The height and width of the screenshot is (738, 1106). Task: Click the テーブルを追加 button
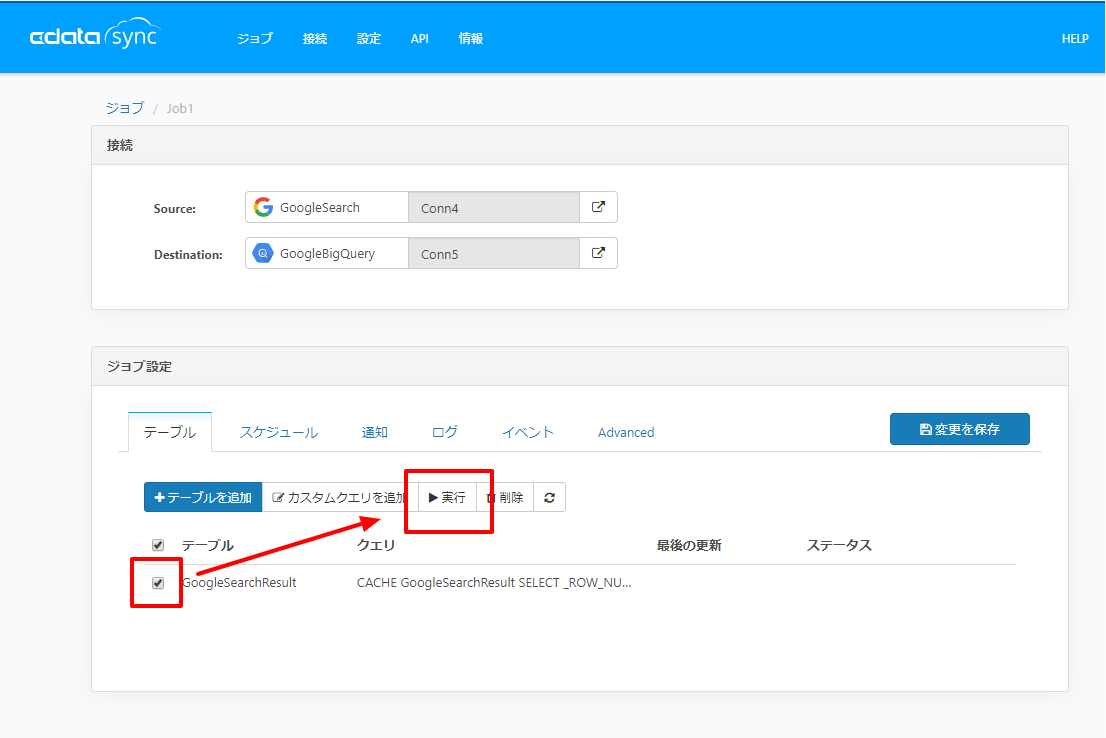[203, 497]
